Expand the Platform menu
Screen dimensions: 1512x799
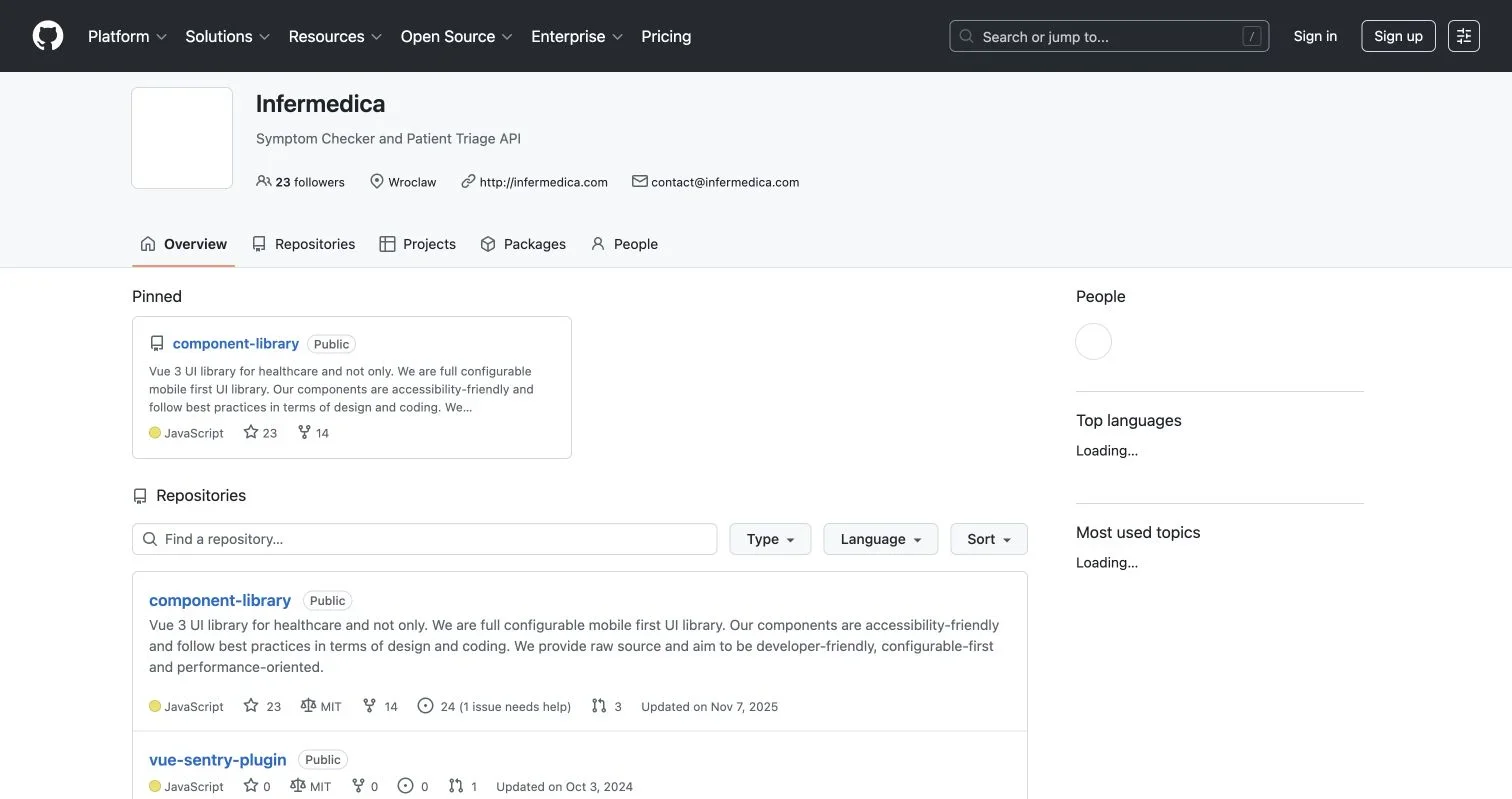click(127, 36)
